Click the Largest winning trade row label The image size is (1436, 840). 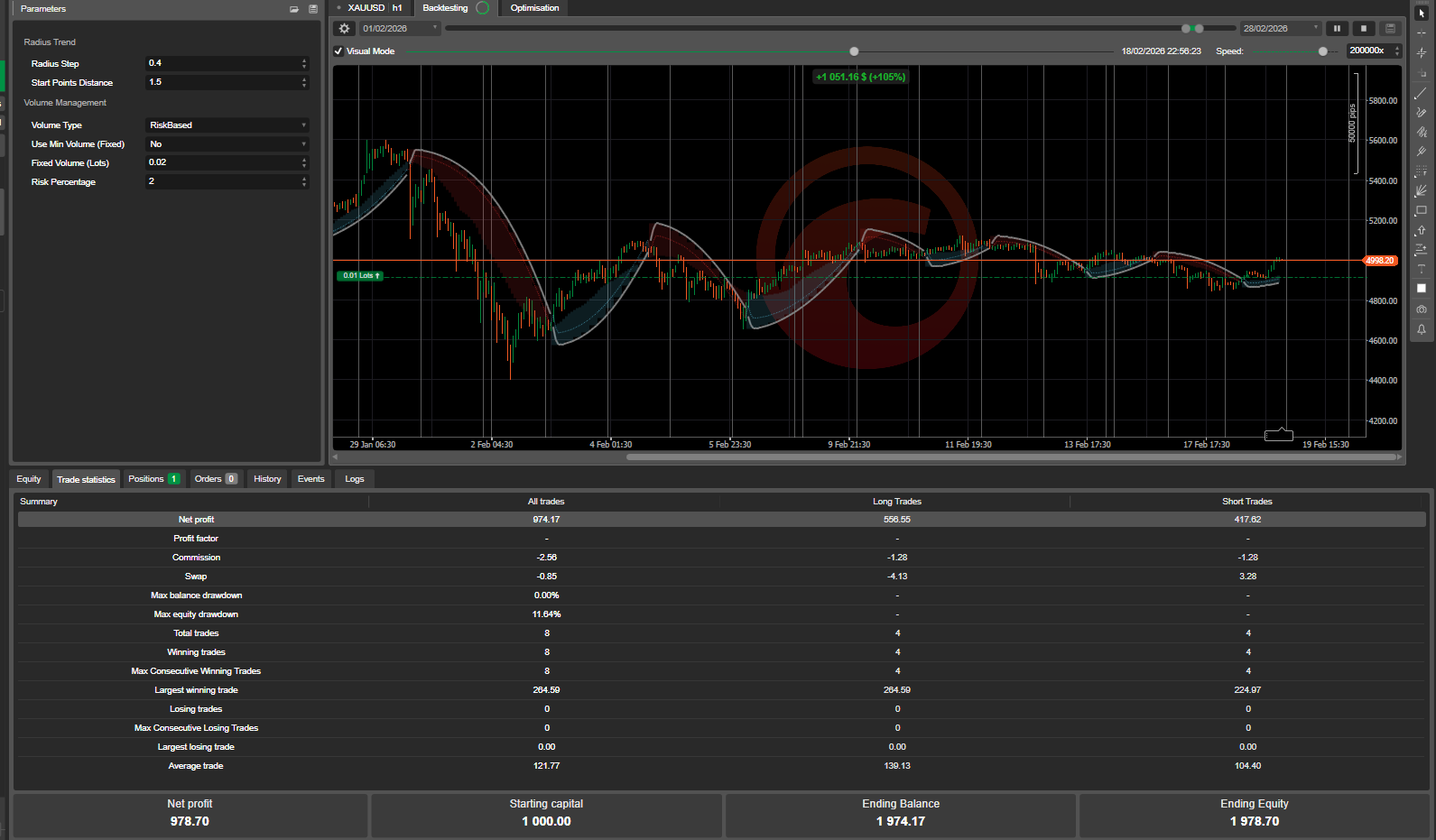click(x=196, y=690)
